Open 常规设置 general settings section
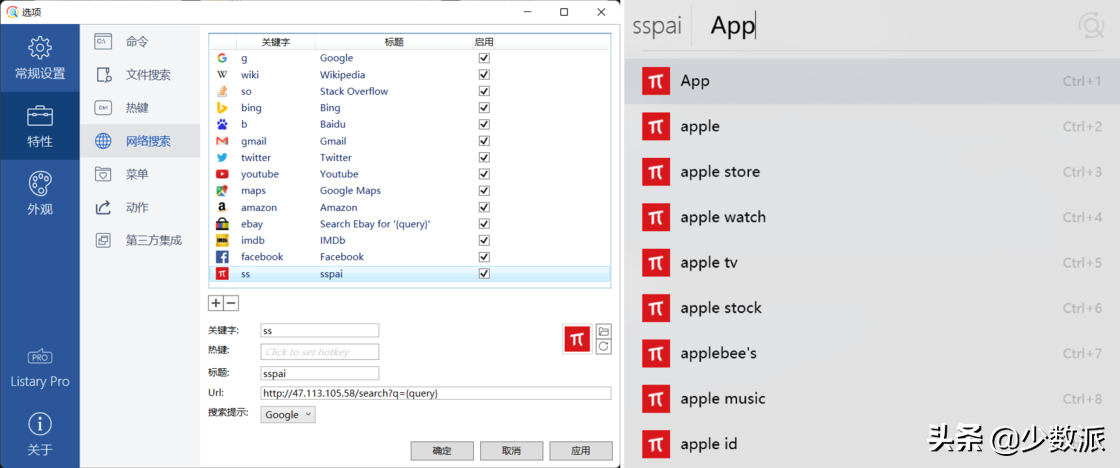The height and width of the screenshot is (468, 1120). pos(39,58)
